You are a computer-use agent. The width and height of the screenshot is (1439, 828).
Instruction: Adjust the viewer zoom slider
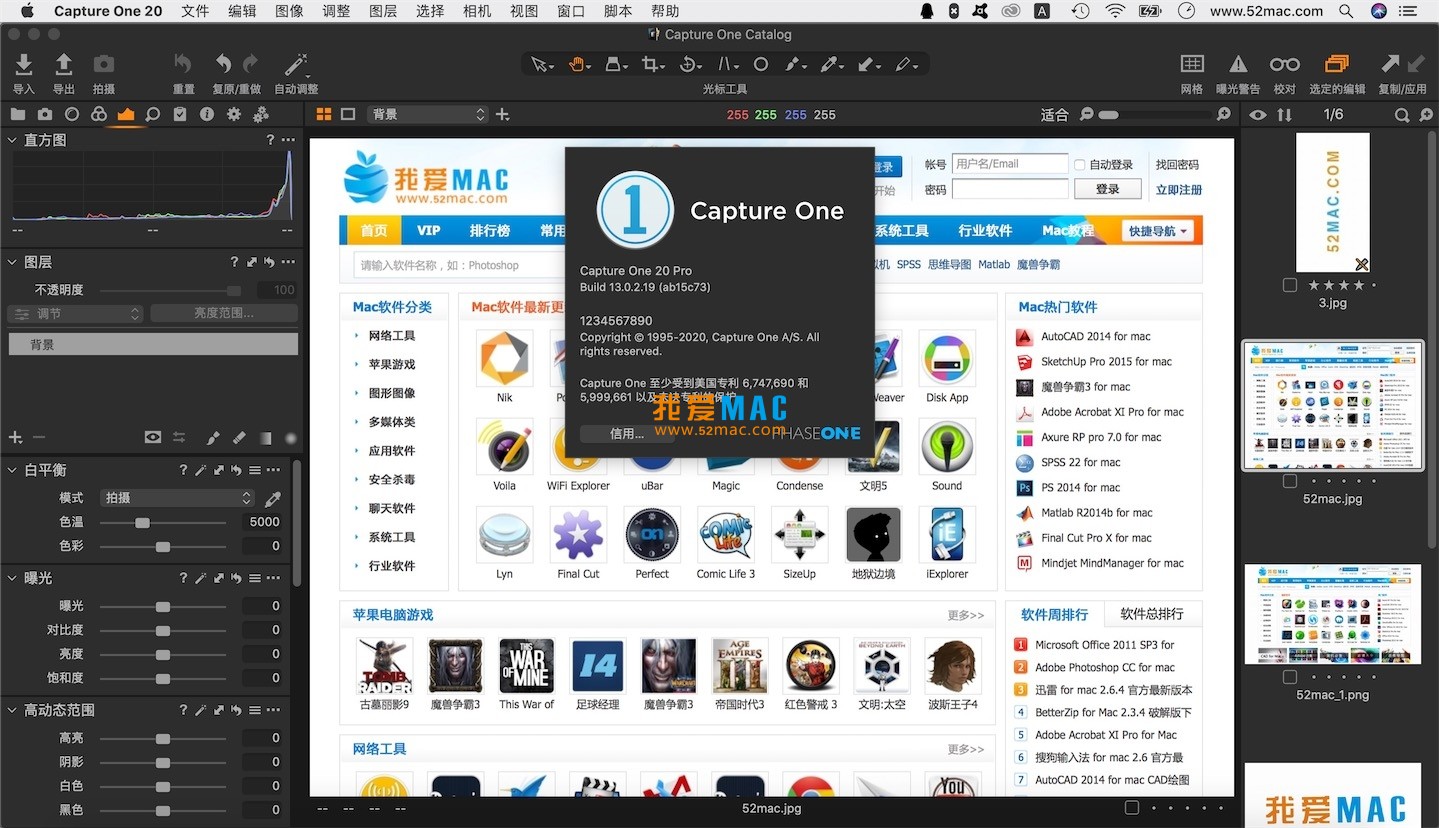1153,115
